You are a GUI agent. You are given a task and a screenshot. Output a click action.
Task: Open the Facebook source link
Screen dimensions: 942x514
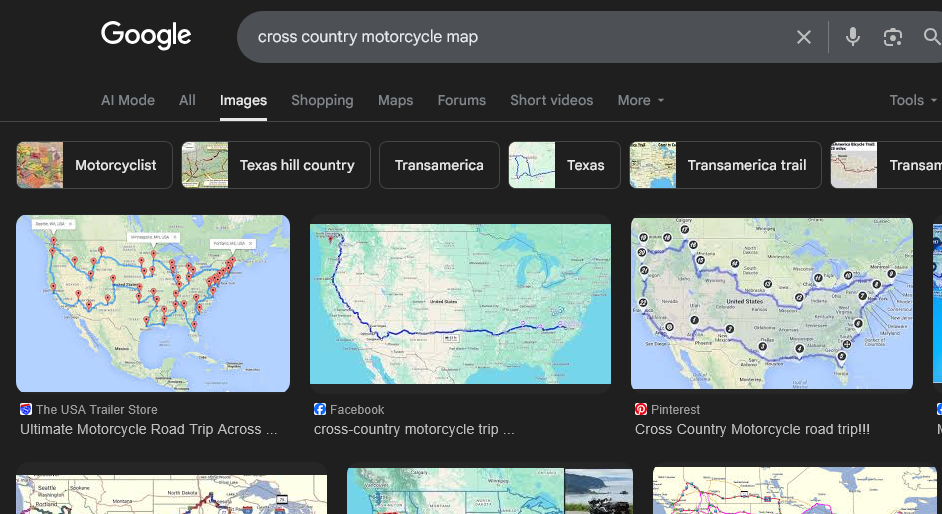click(x=357, y=410)
